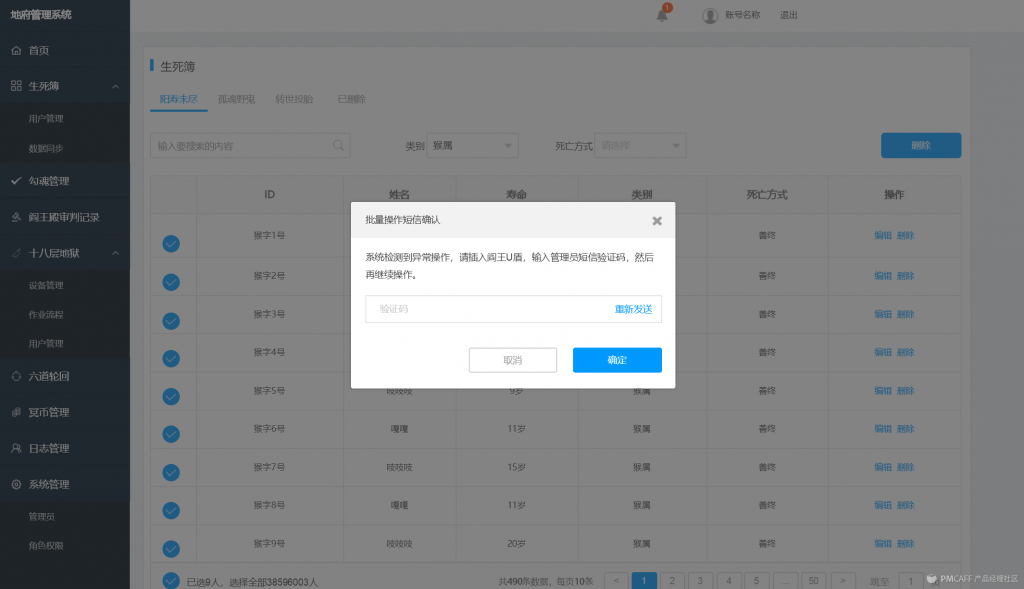Viewport: 1024px width, 589px height.
Task: Toggle the checkbox for 猴字8号 row
Action: pos(171,511)
